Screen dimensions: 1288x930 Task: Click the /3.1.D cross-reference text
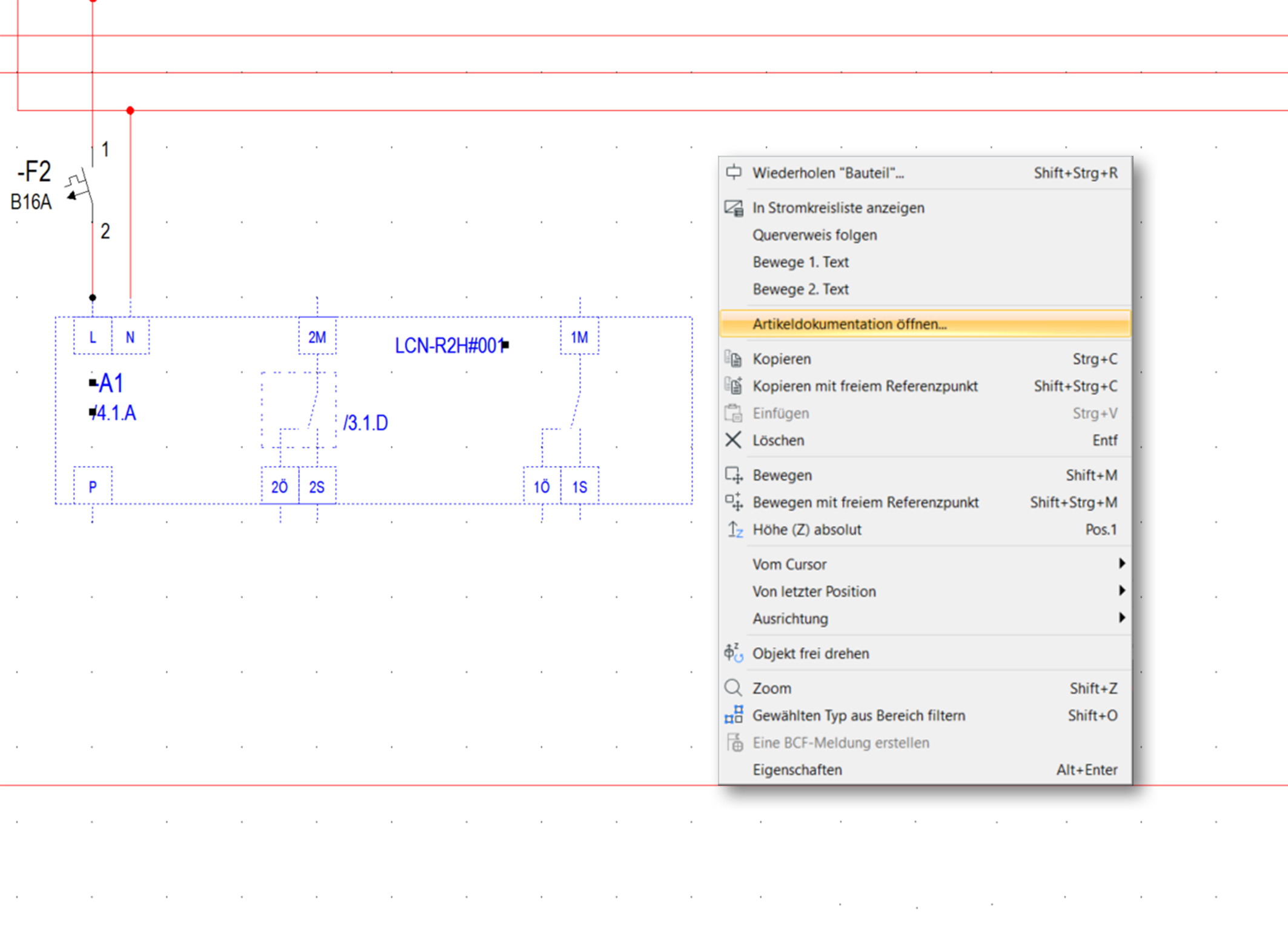[365, 423]
